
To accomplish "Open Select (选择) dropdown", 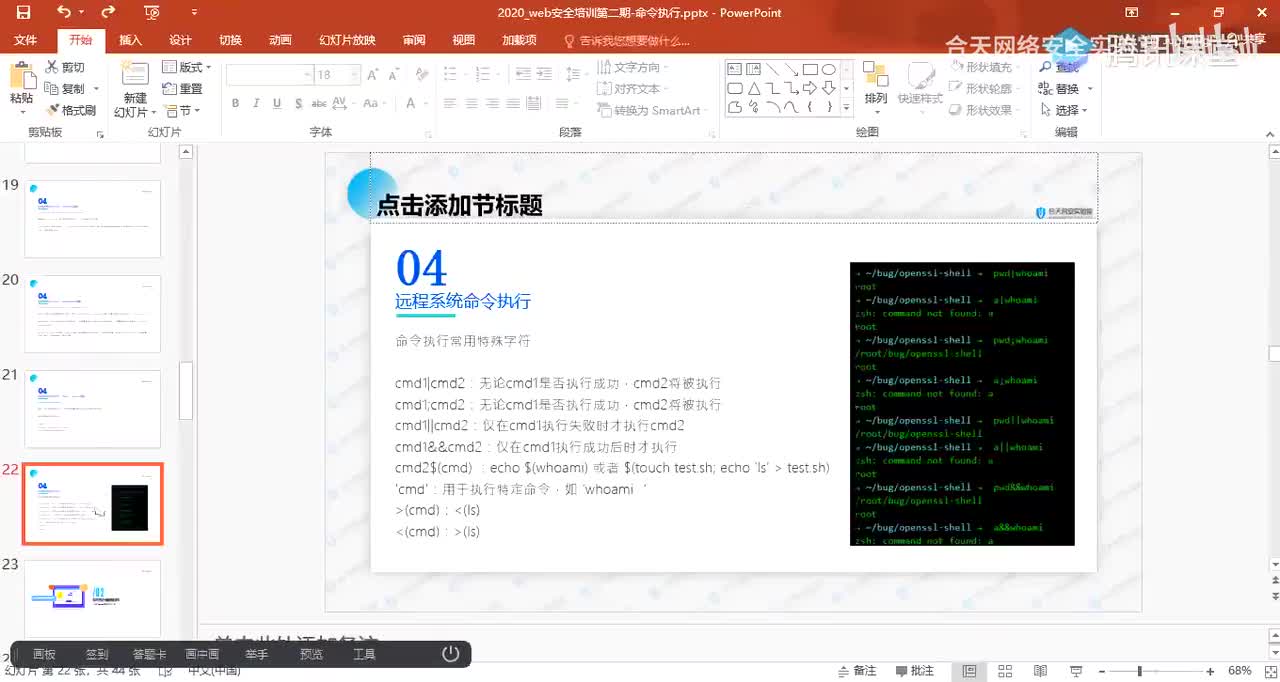I will (x=1065, y=111).
